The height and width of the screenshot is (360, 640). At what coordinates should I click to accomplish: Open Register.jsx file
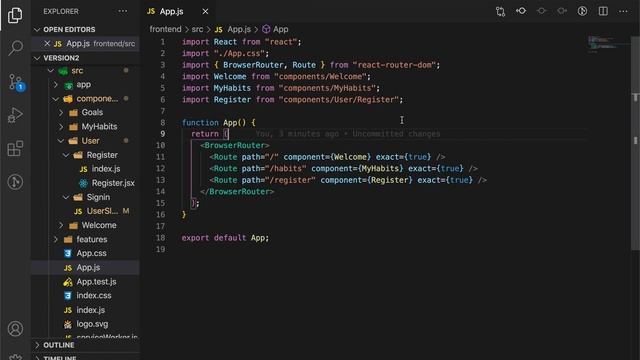click(x=113, y=183)
